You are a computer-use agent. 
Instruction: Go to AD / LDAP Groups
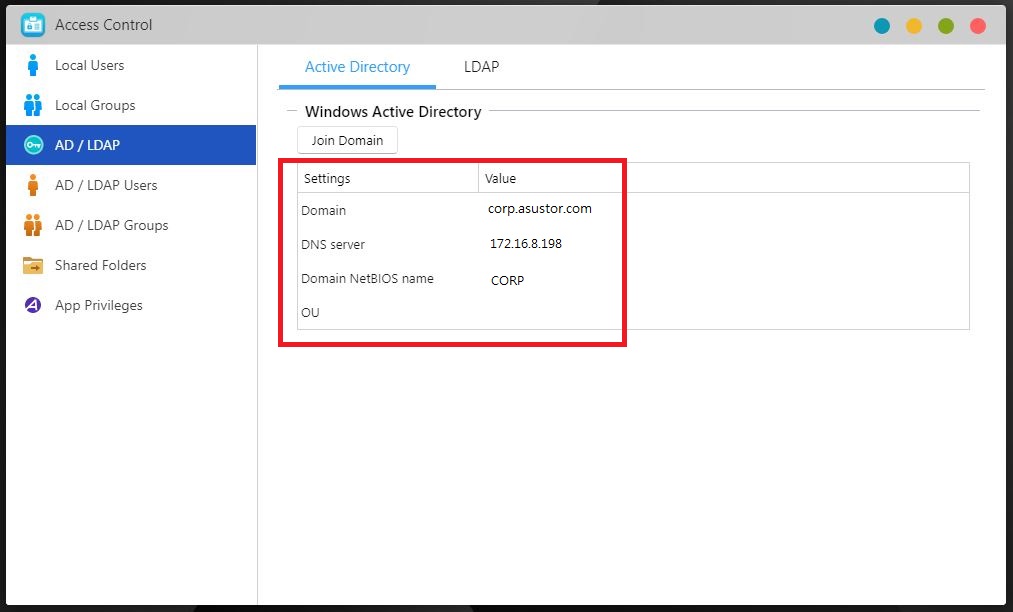click(131, 225)
